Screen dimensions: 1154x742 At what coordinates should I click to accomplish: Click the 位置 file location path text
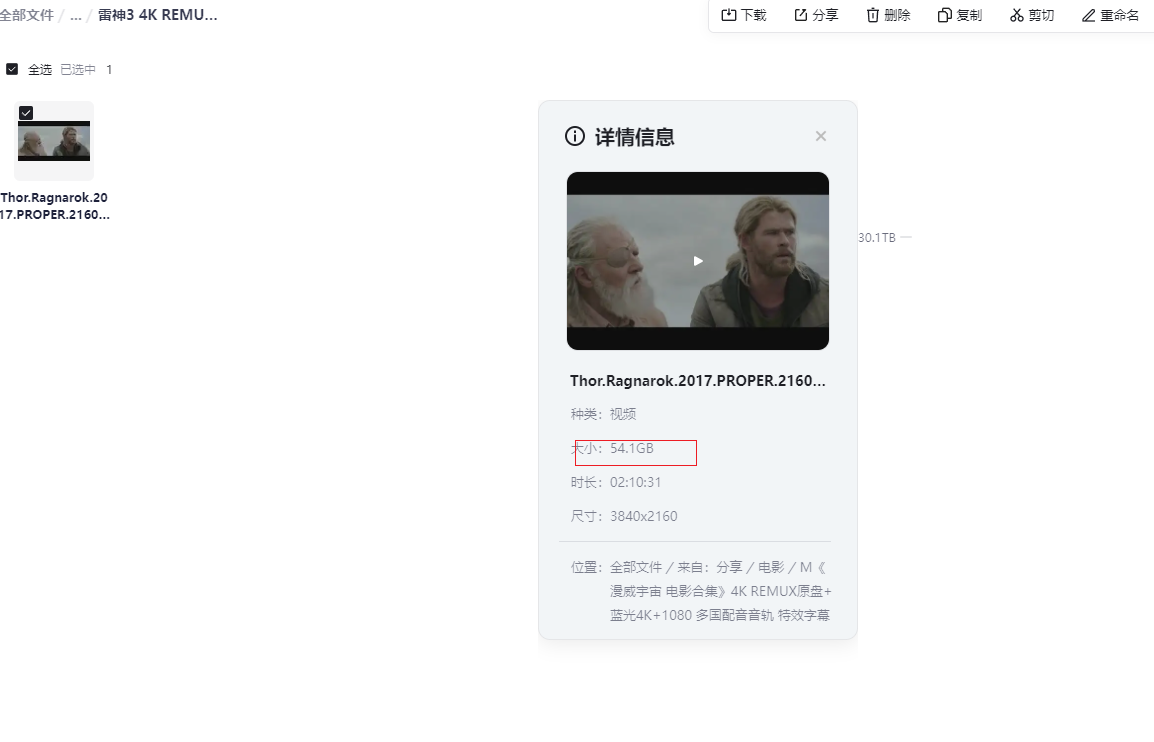point(720,591)
